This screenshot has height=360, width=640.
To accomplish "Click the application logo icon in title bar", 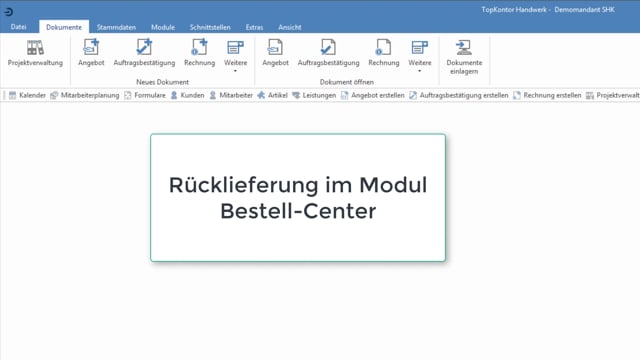I will pos(8,11).
